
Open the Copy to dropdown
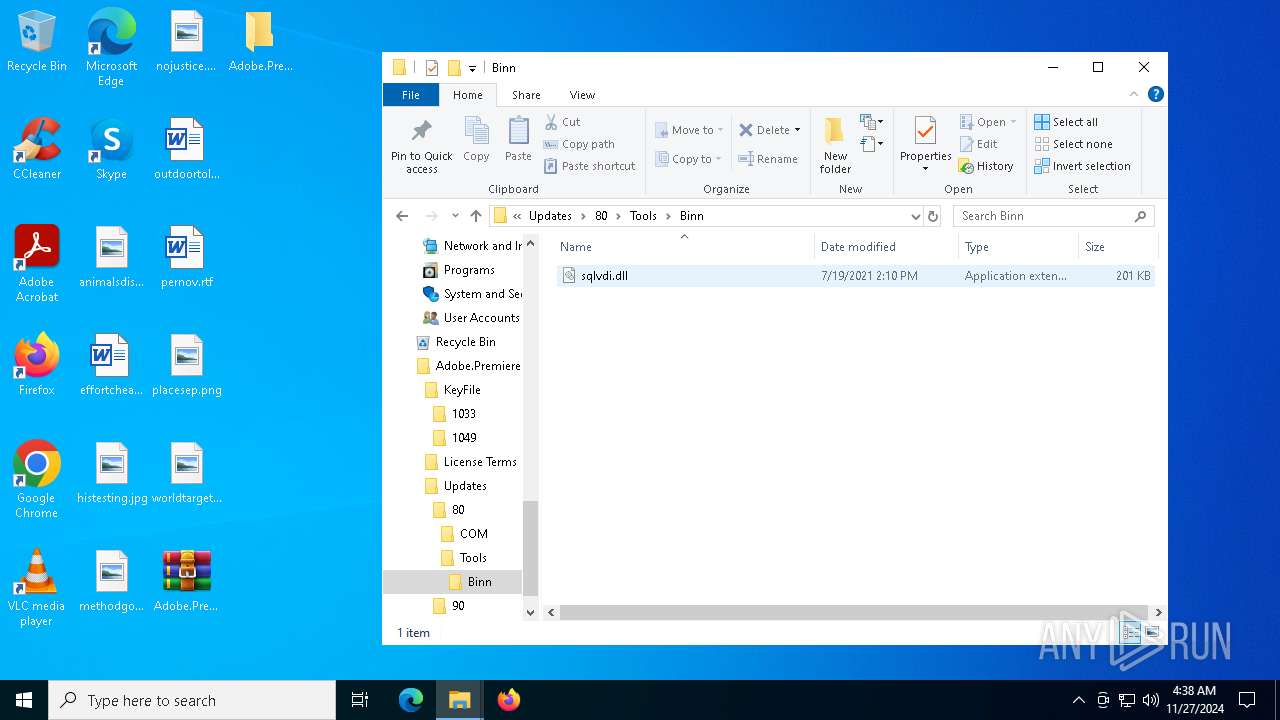[x=689, y=159]
